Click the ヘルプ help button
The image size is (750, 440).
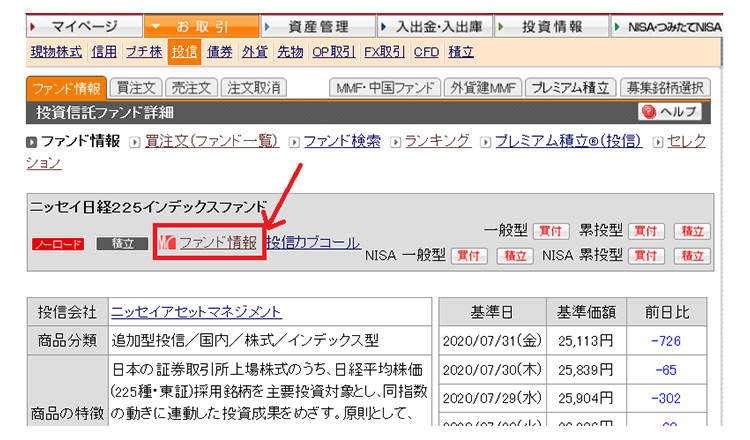pyautogui.click(x=670, y=112)
